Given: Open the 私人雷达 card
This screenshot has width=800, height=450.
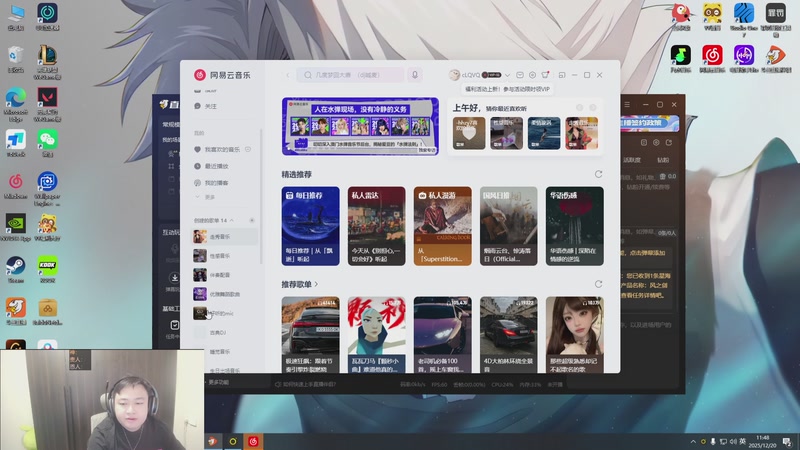Looking at the screenshot, I should click(377, 226).
